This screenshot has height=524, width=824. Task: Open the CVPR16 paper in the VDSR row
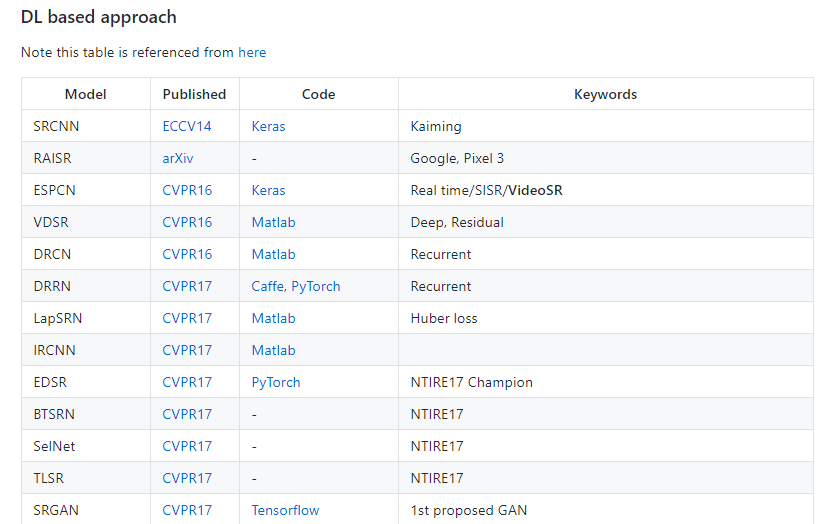coord(187,222)
